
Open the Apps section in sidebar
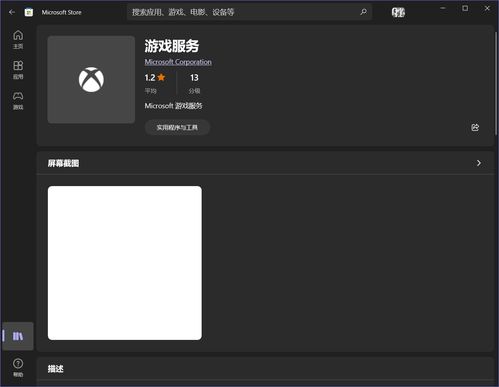pos(18,70)
